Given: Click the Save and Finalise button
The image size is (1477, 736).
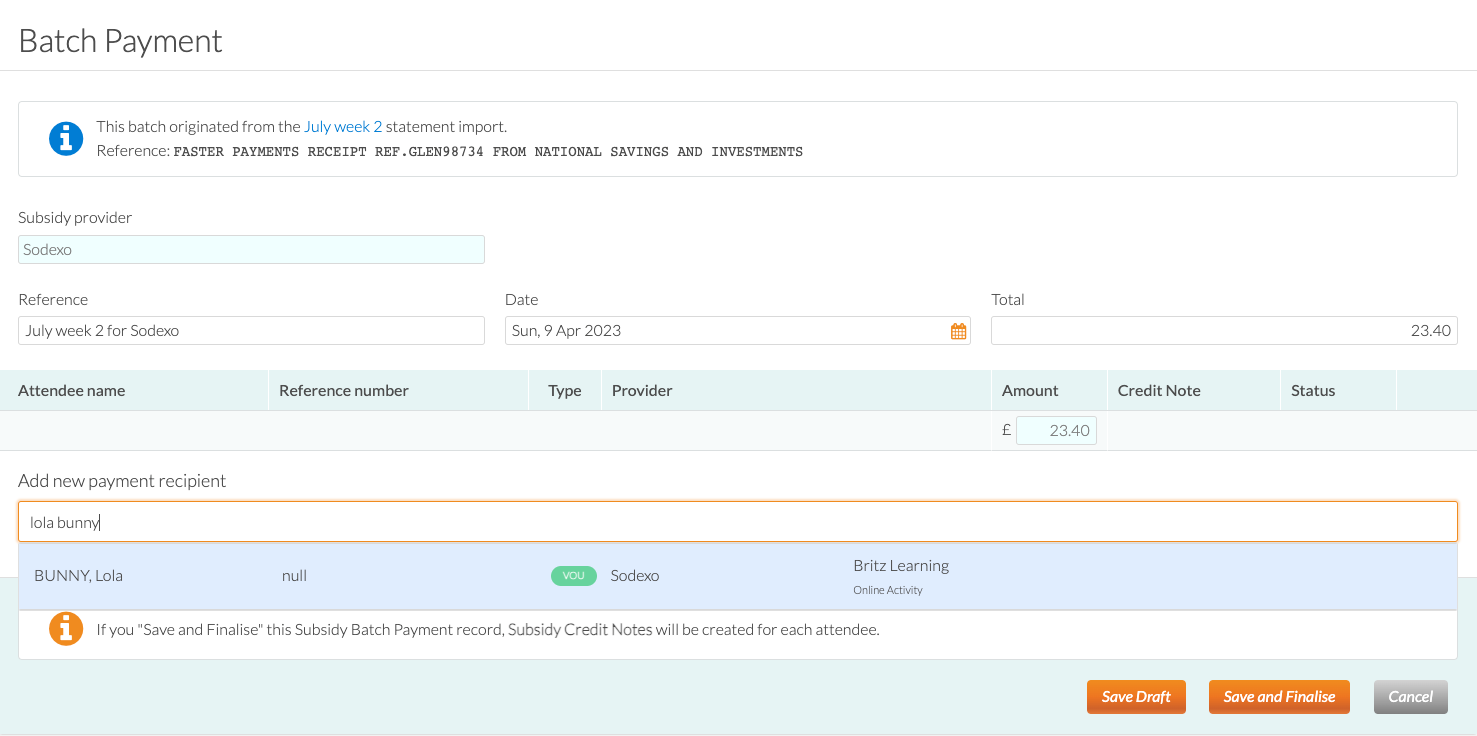Looking at the screenshot, I should pos(1279,697).
